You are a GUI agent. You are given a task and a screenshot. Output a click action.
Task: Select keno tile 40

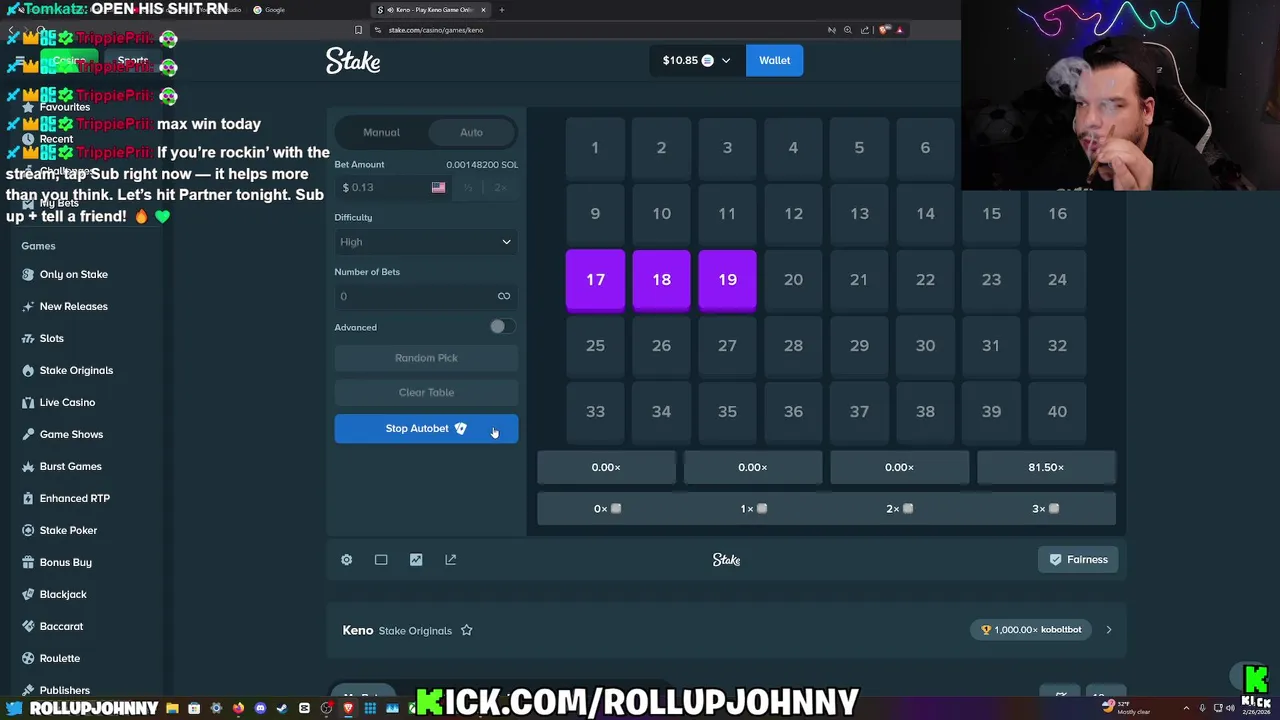pos(1057,412)
